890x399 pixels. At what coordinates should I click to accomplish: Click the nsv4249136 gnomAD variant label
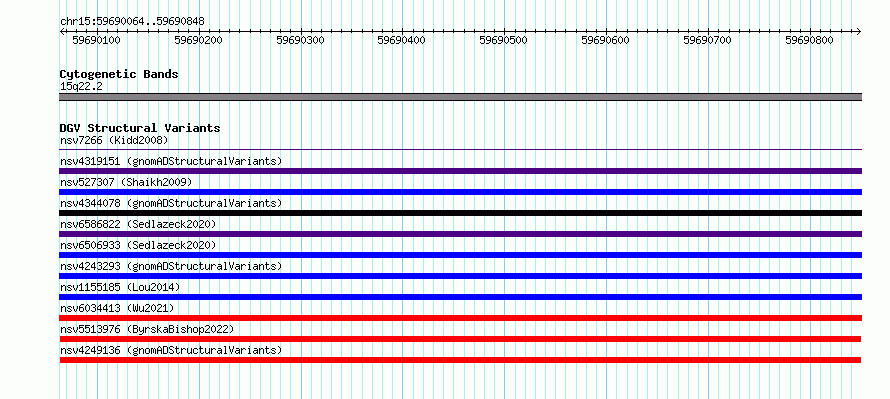171,350
